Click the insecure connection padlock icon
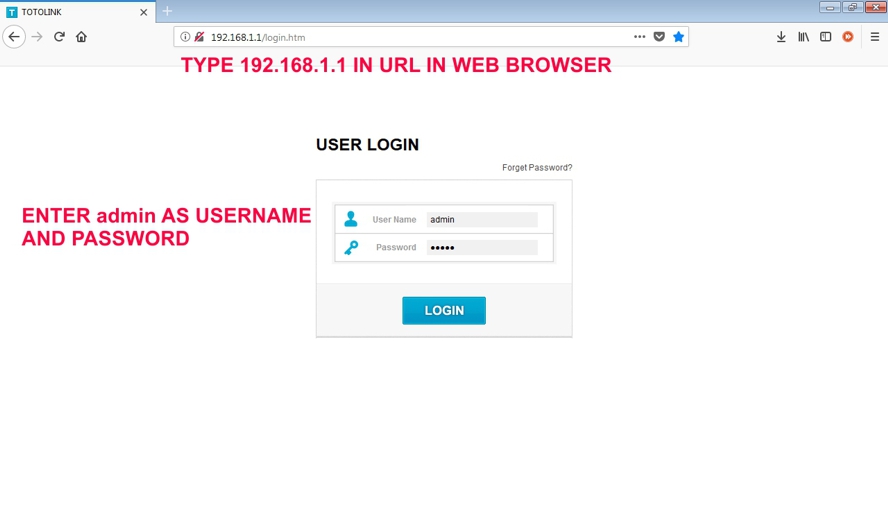Image resolution: width=888 pixels, height=521 pixels. pyautogui.click(x=199, y=37)
